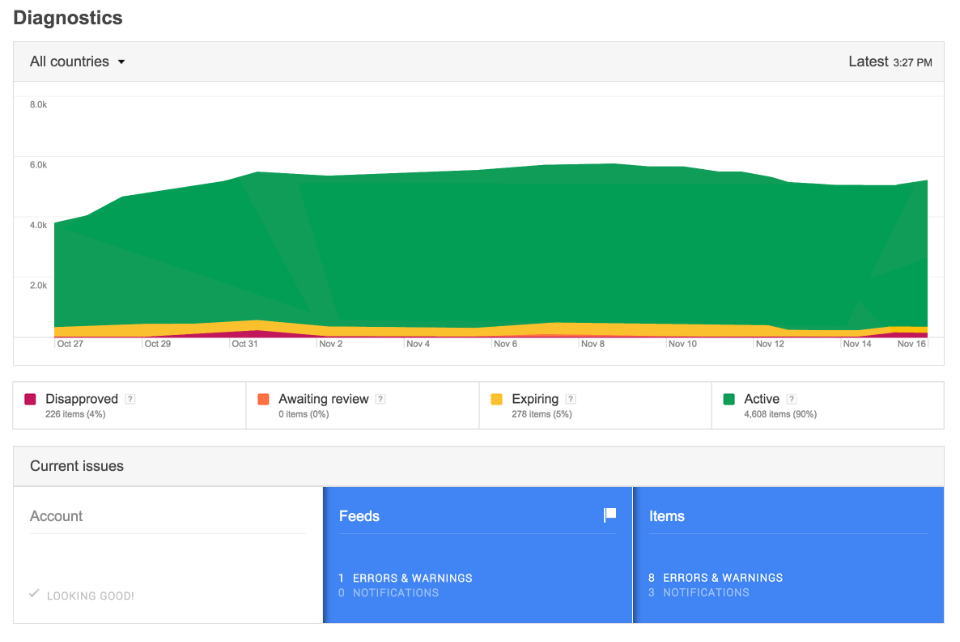Click the All countries dropdown arrow
The image size is (960, 642).
[x=121, y=62]
